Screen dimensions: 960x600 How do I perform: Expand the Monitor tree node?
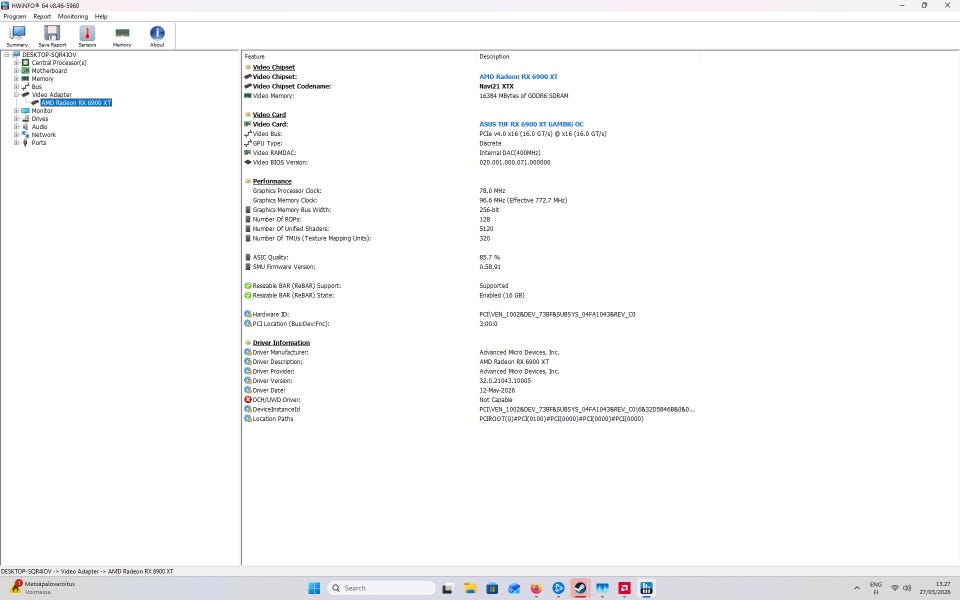click(17, 111)
